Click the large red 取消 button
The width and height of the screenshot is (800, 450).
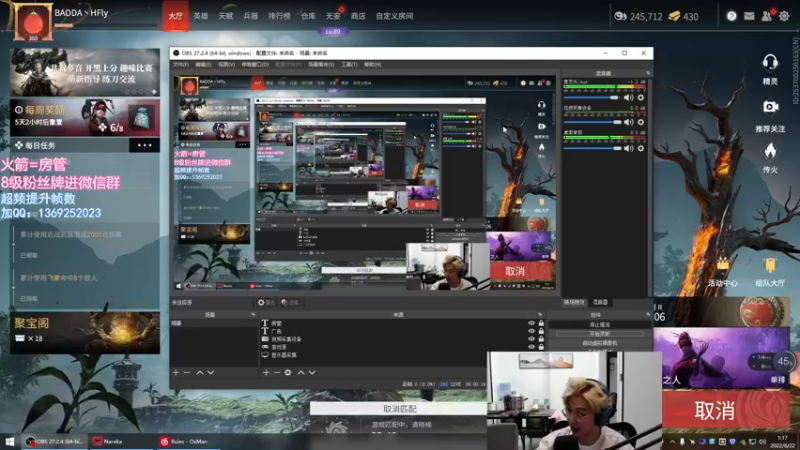point(726,410)
